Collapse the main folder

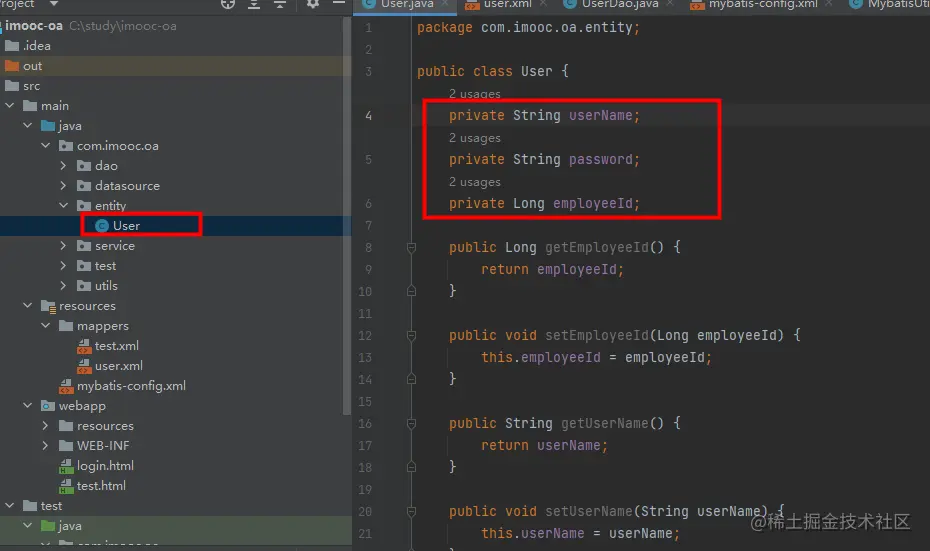tap(10, 106)
